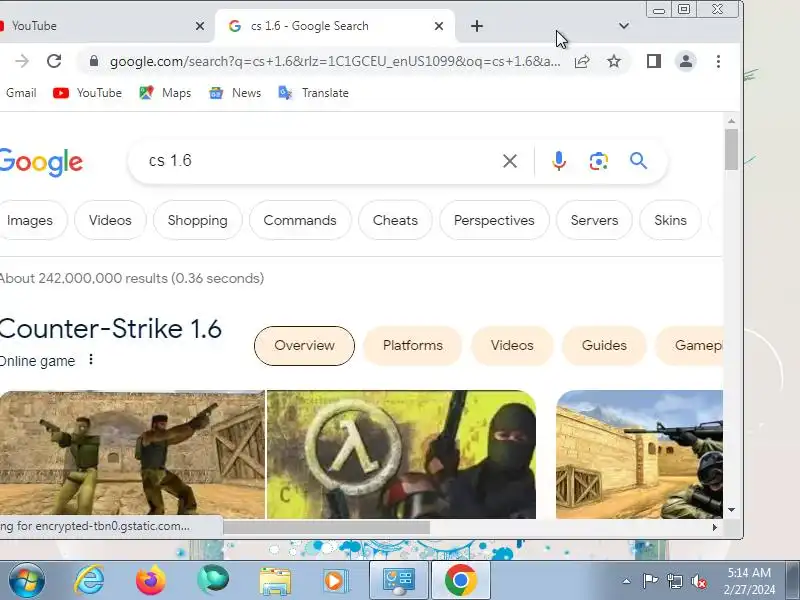Open the YouTube bookmark
This screenshot has height=600, width=800.
tap(87, 93)
